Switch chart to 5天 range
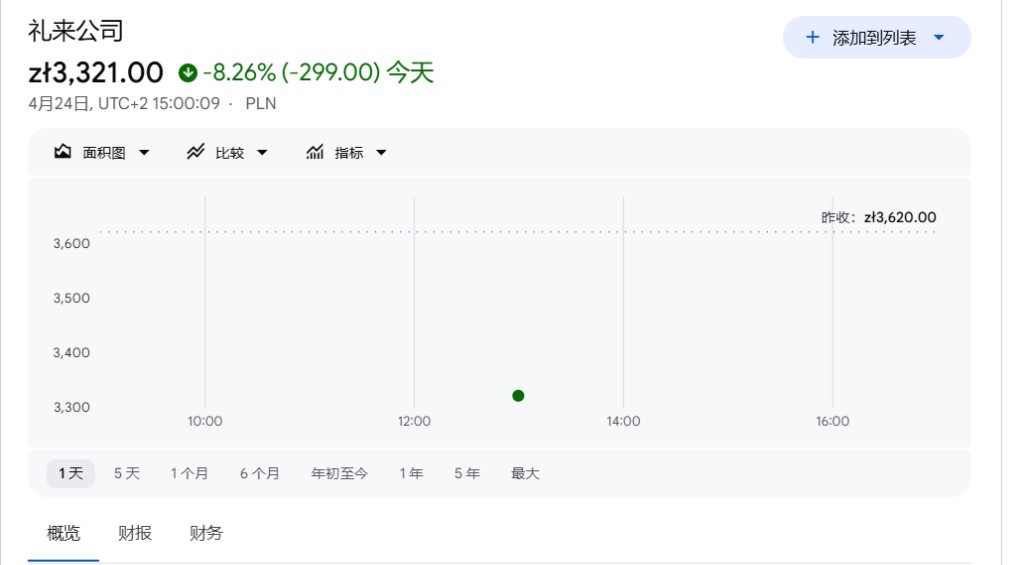Screen dimensions: 1024x565 tap(127, 473)
